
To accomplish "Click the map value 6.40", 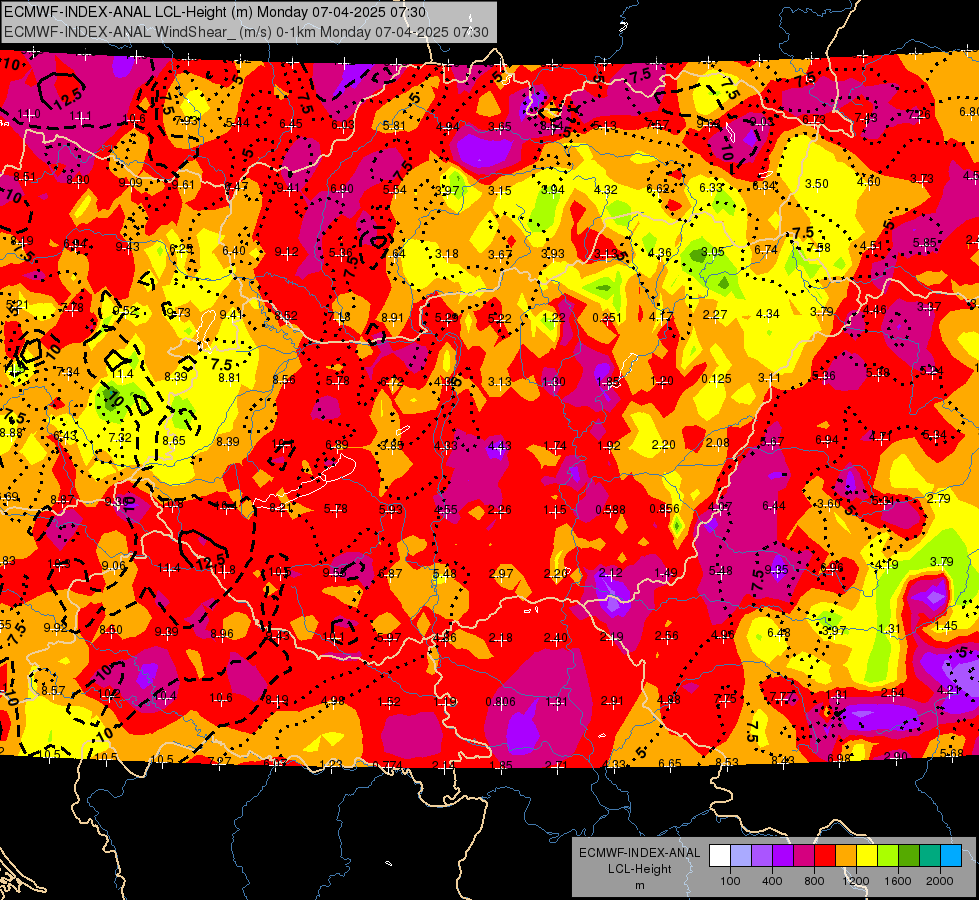I will (x=234, y=251).
